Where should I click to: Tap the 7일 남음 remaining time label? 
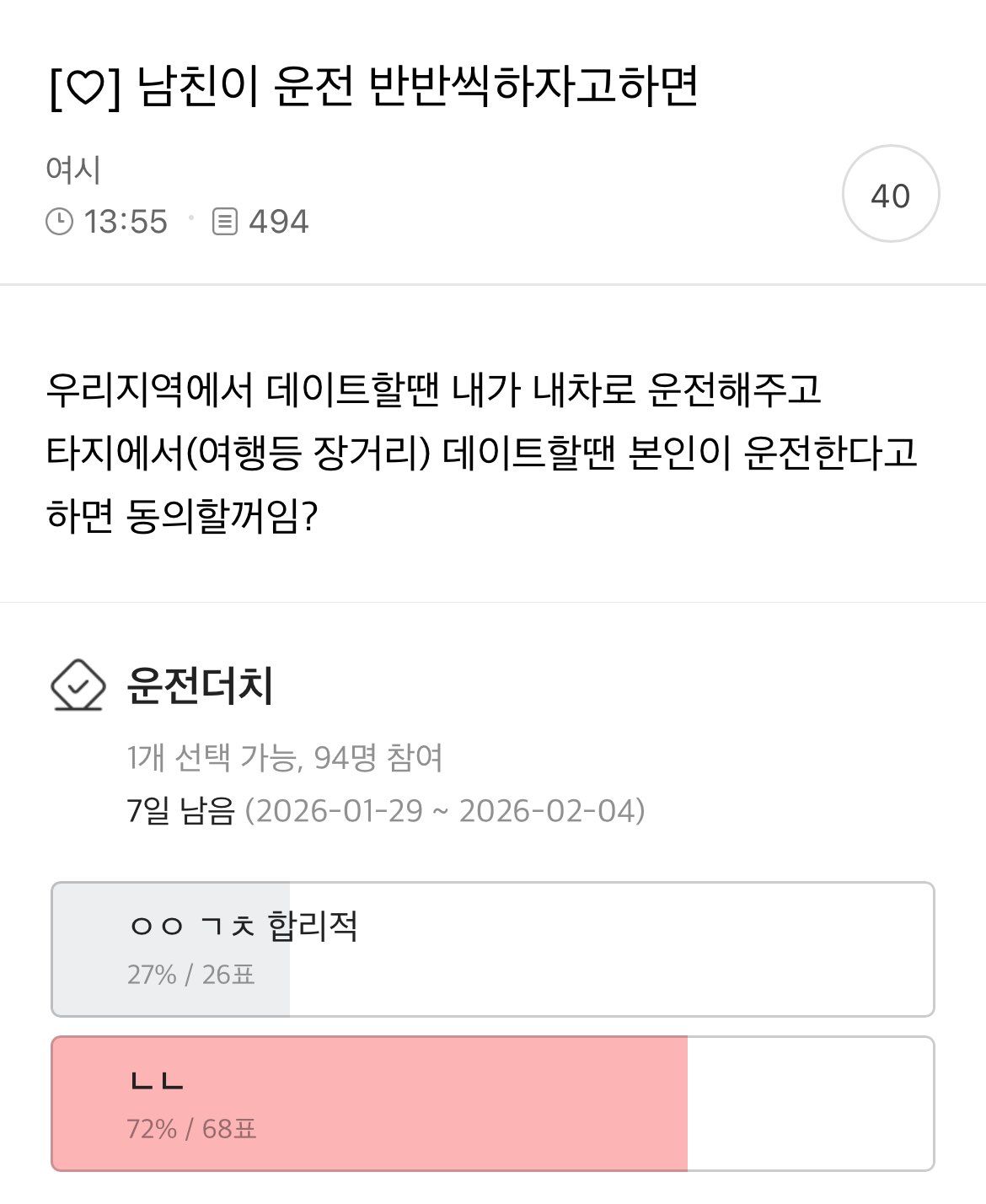(180, 811)
